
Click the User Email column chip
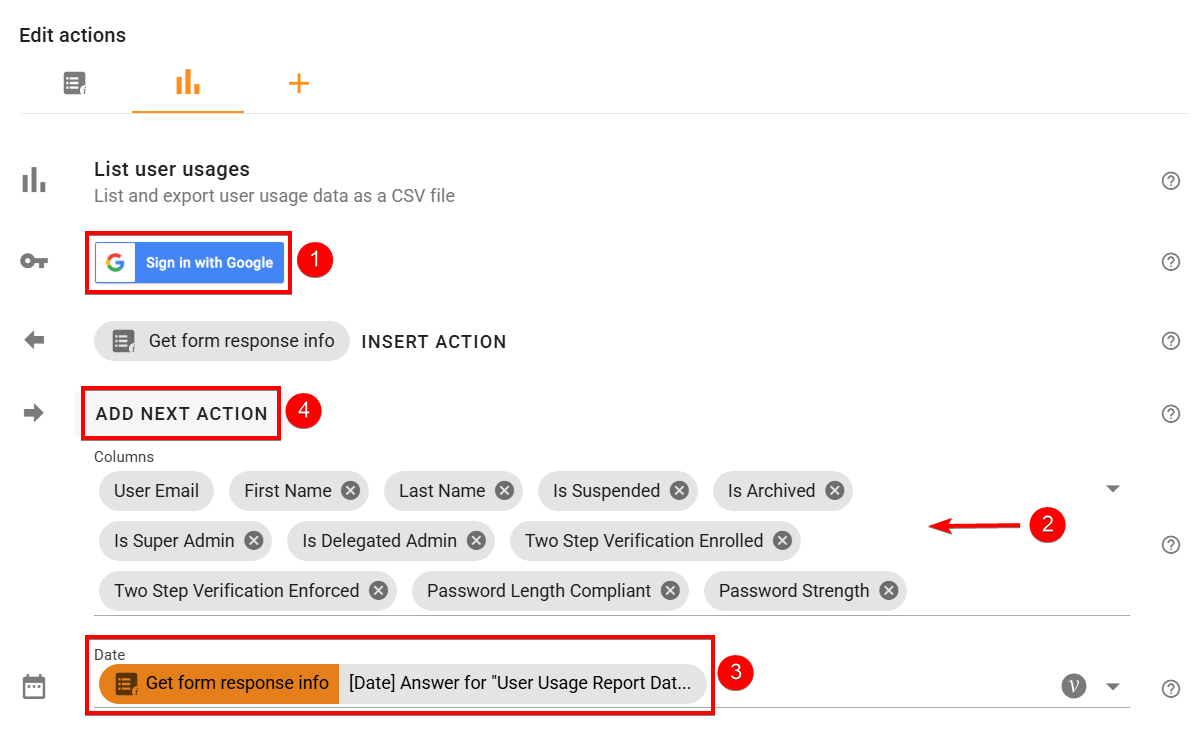(x=156, y=491)
